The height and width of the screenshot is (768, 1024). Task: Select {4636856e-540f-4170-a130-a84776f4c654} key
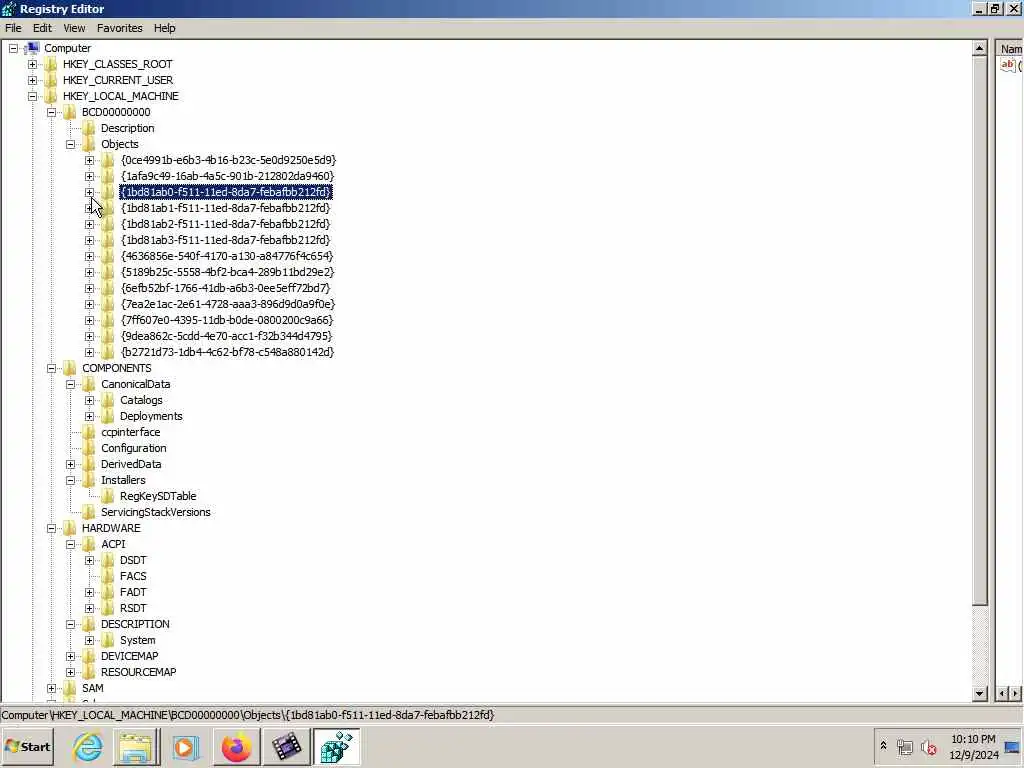[x=227, y=256]
